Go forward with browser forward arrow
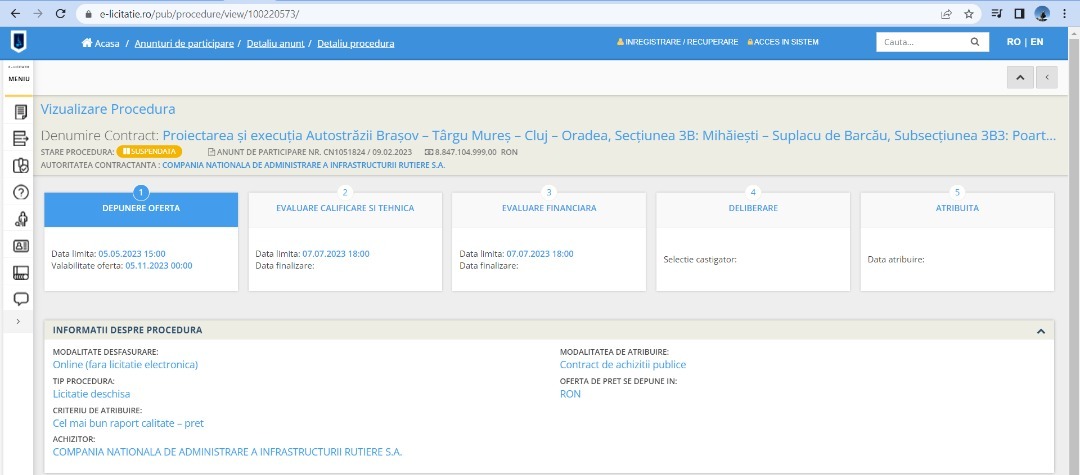The width and height of the screenshot is (1080, 475). [38, 14]
